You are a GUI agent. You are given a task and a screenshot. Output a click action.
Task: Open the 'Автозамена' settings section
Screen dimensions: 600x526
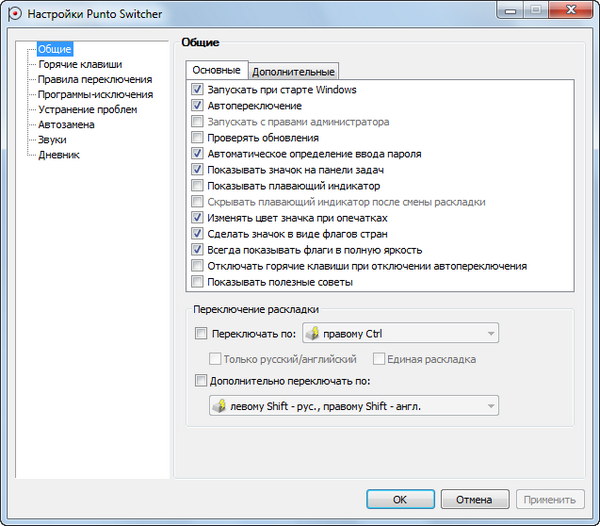(x=66, y=125)
